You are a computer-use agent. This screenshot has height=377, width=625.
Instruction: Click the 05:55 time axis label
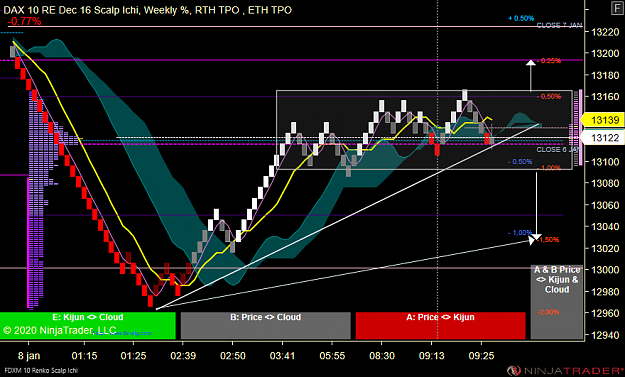click(x=332, y=355)
